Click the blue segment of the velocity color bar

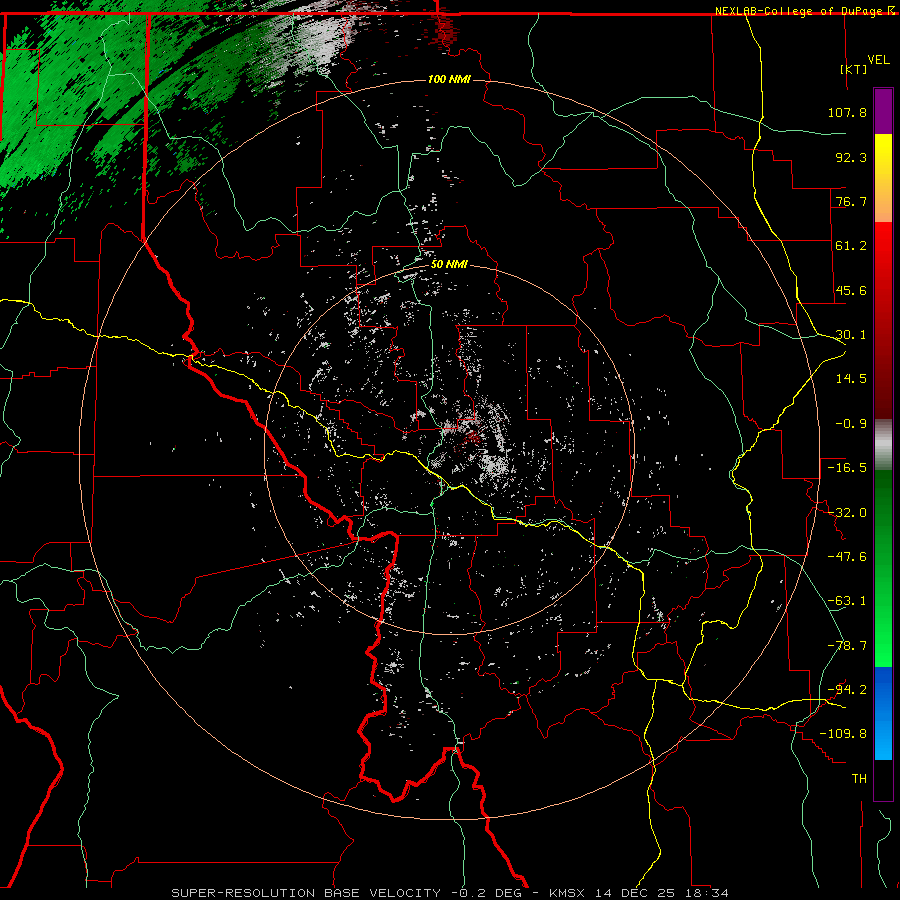coord(883,713)
